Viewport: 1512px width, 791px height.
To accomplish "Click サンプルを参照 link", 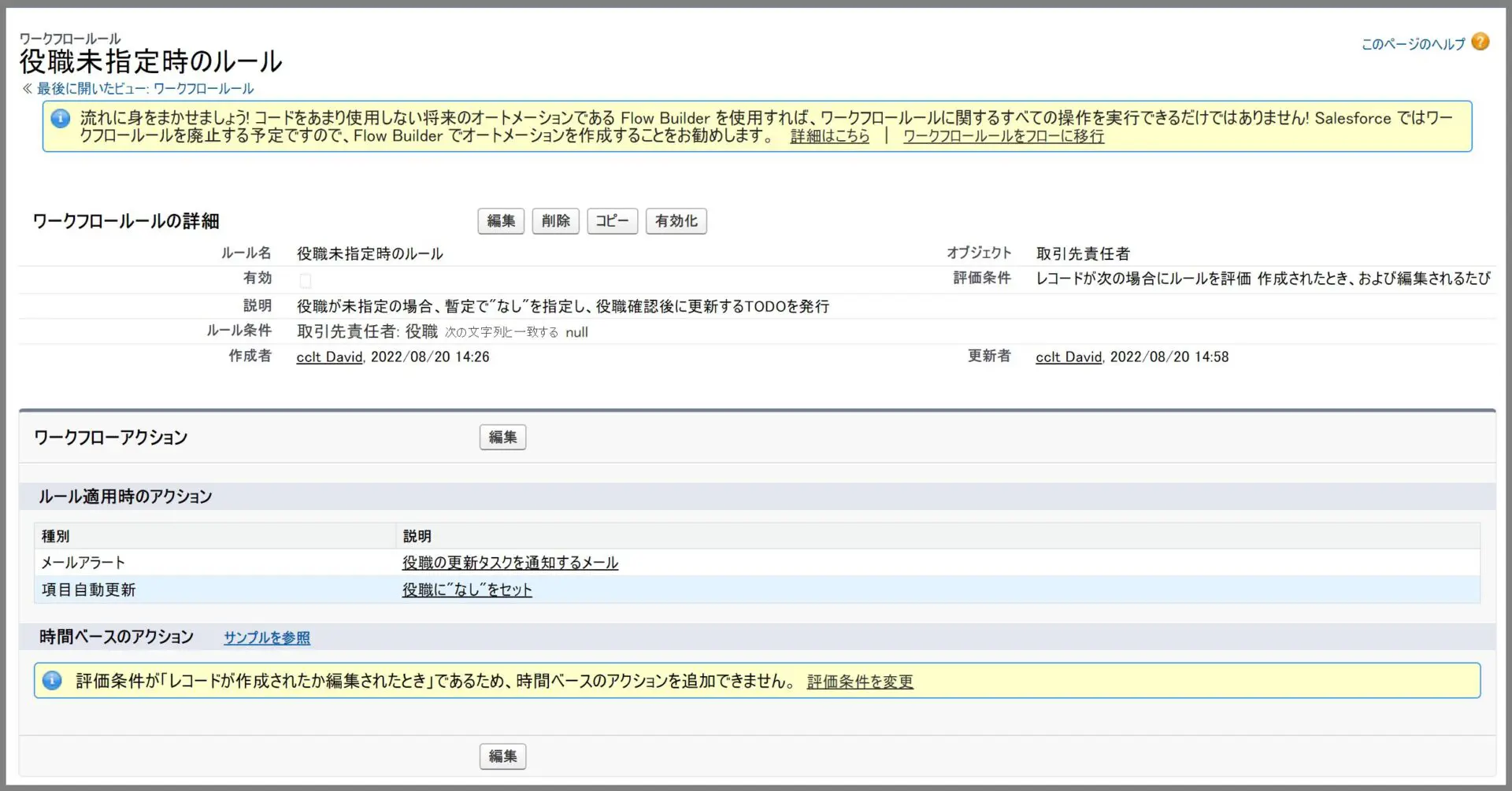I will (267, 638).
